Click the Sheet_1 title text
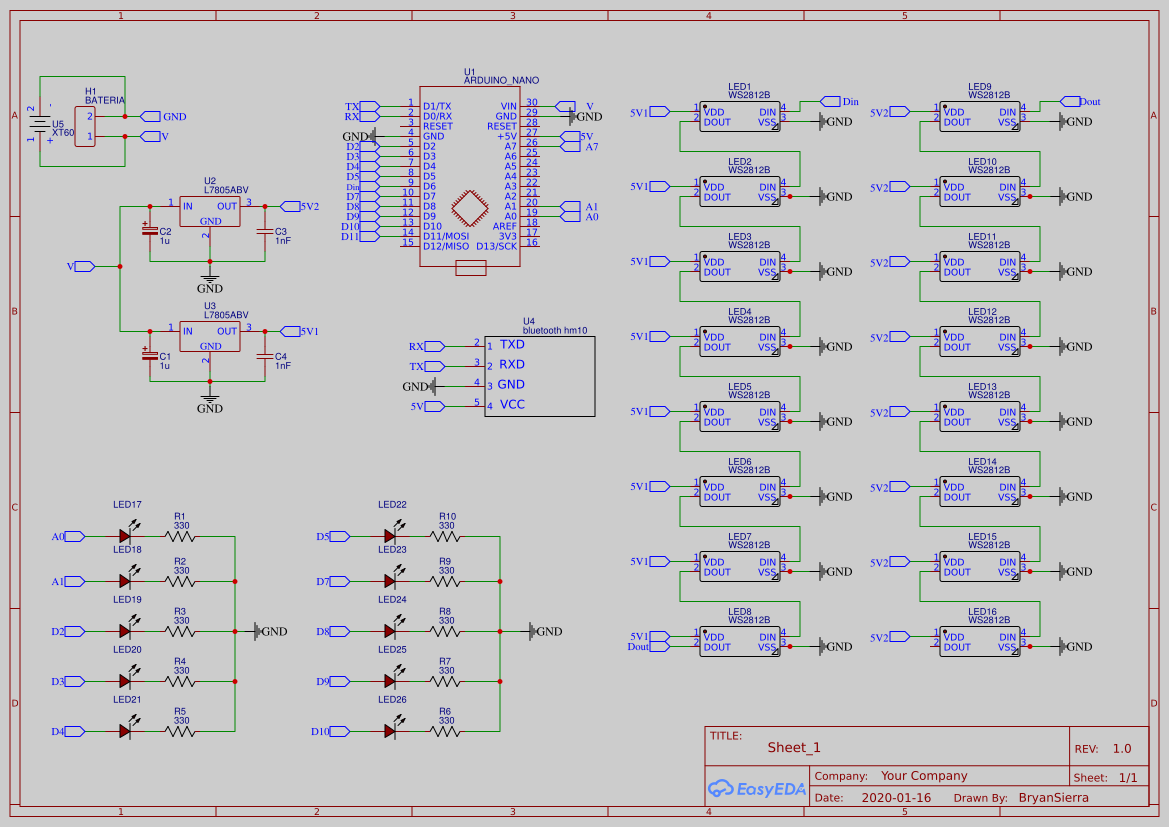 click(x=791, y=747)
